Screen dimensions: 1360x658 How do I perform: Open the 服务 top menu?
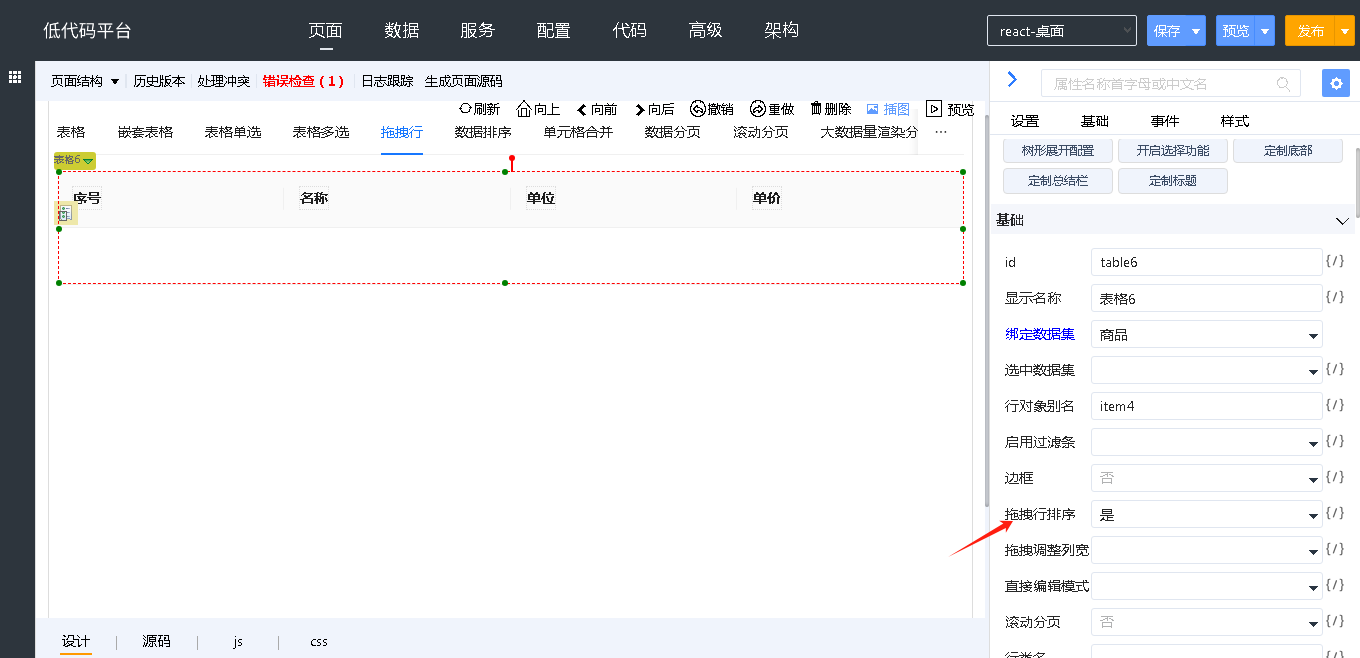(478, 30)
